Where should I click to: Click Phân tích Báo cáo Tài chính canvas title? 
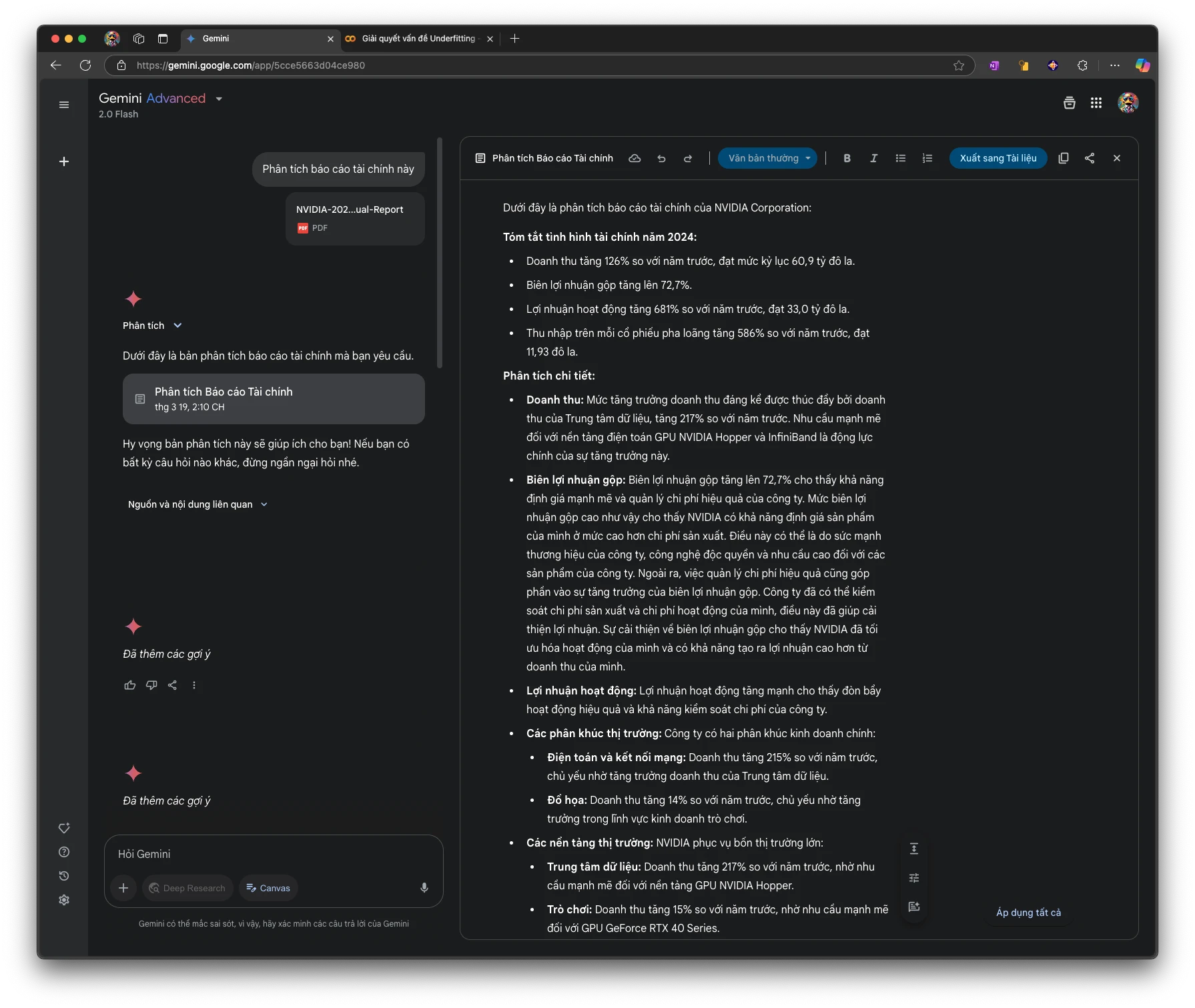click(552, 158)
